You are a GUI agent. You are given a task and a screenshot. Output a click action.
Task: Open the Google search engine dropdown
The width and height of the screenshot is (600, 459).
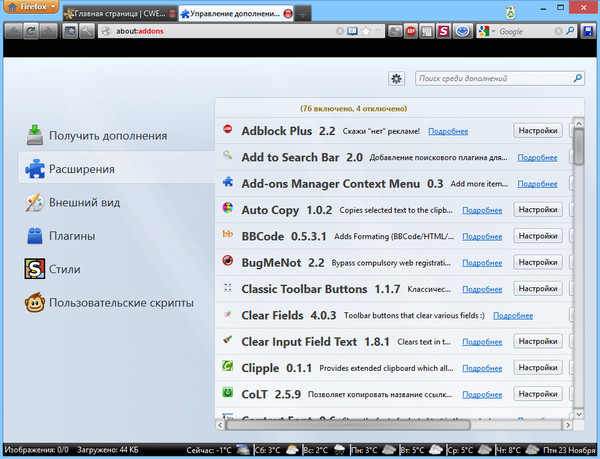click(486, 32)
